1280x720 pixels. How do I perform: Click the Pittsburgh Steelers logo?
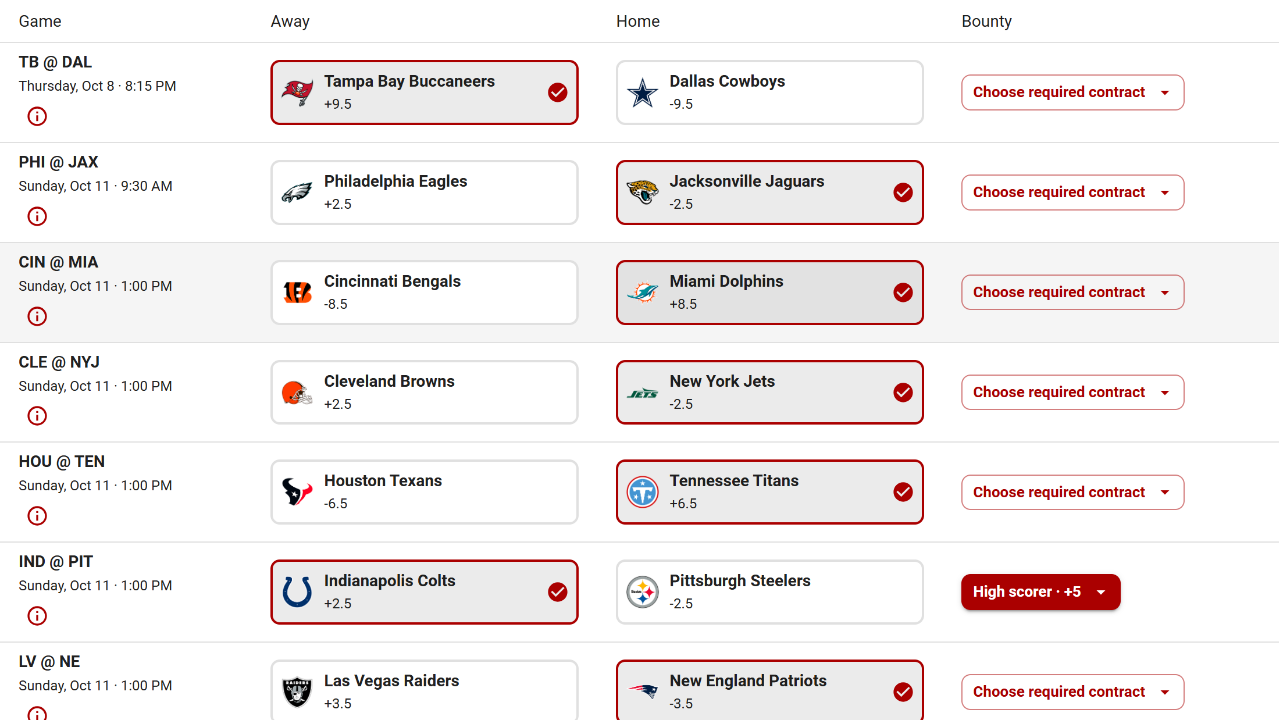642,592
